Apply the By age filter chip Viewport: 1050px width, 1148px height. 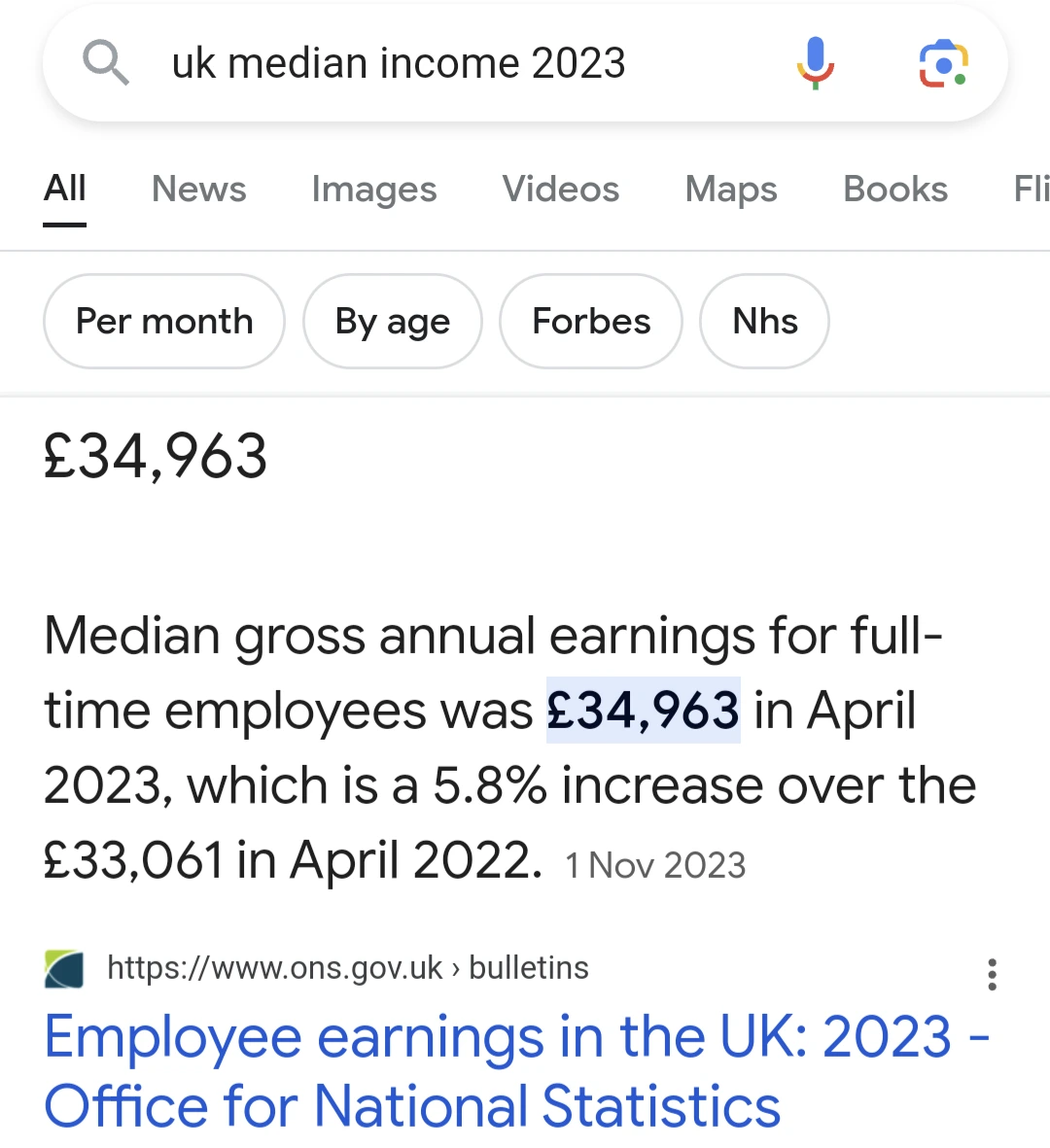click(393, 322)
